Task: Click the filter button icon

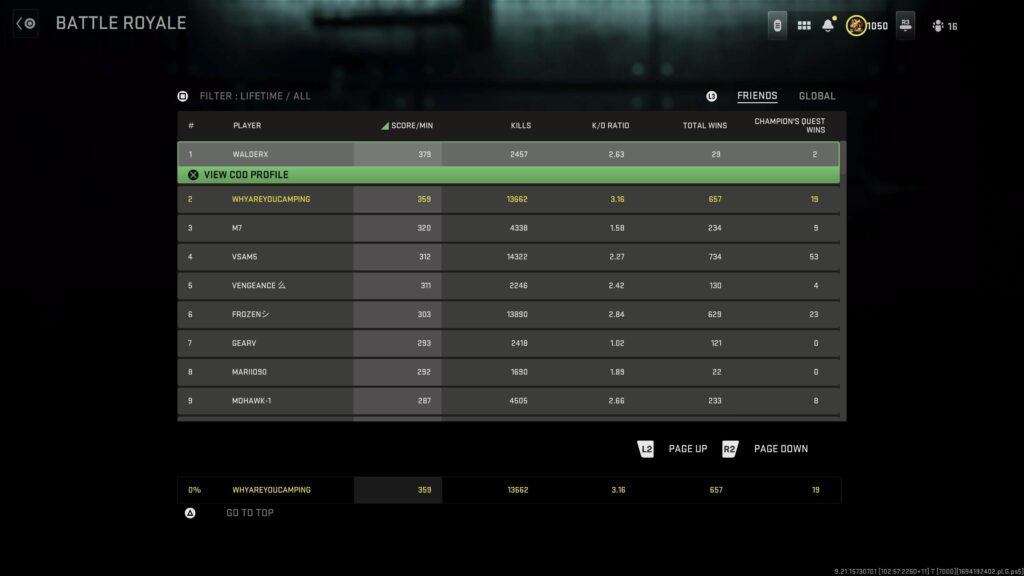Action: (183, 96)
